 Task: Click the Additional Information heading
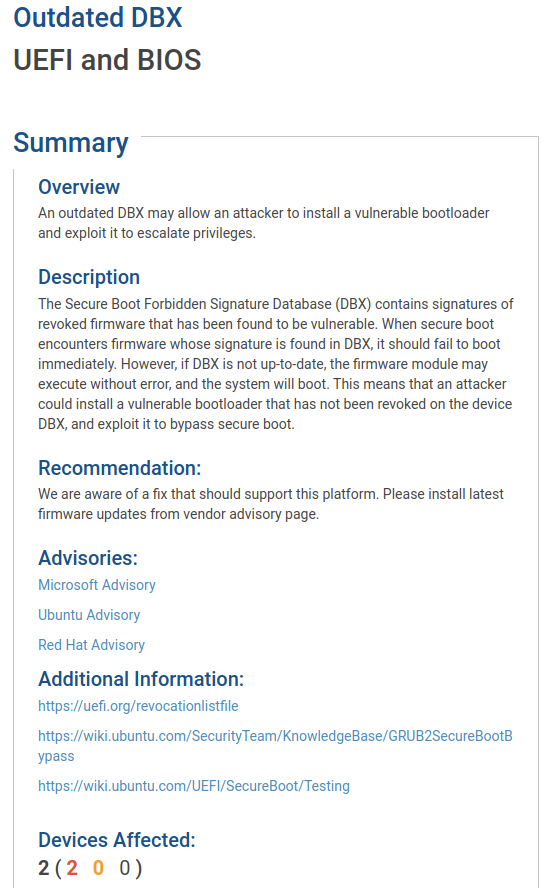[141, 679]
